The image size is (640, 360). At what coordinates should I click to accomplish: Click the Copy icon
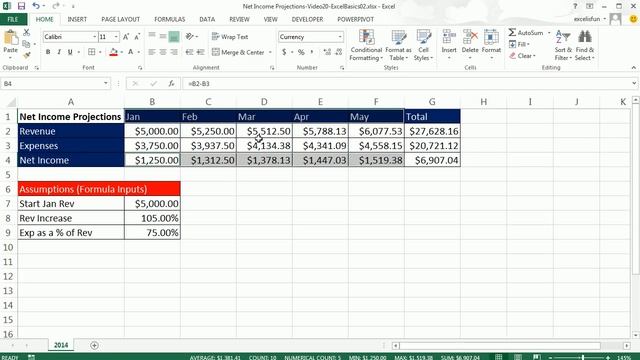click(27, 44)
